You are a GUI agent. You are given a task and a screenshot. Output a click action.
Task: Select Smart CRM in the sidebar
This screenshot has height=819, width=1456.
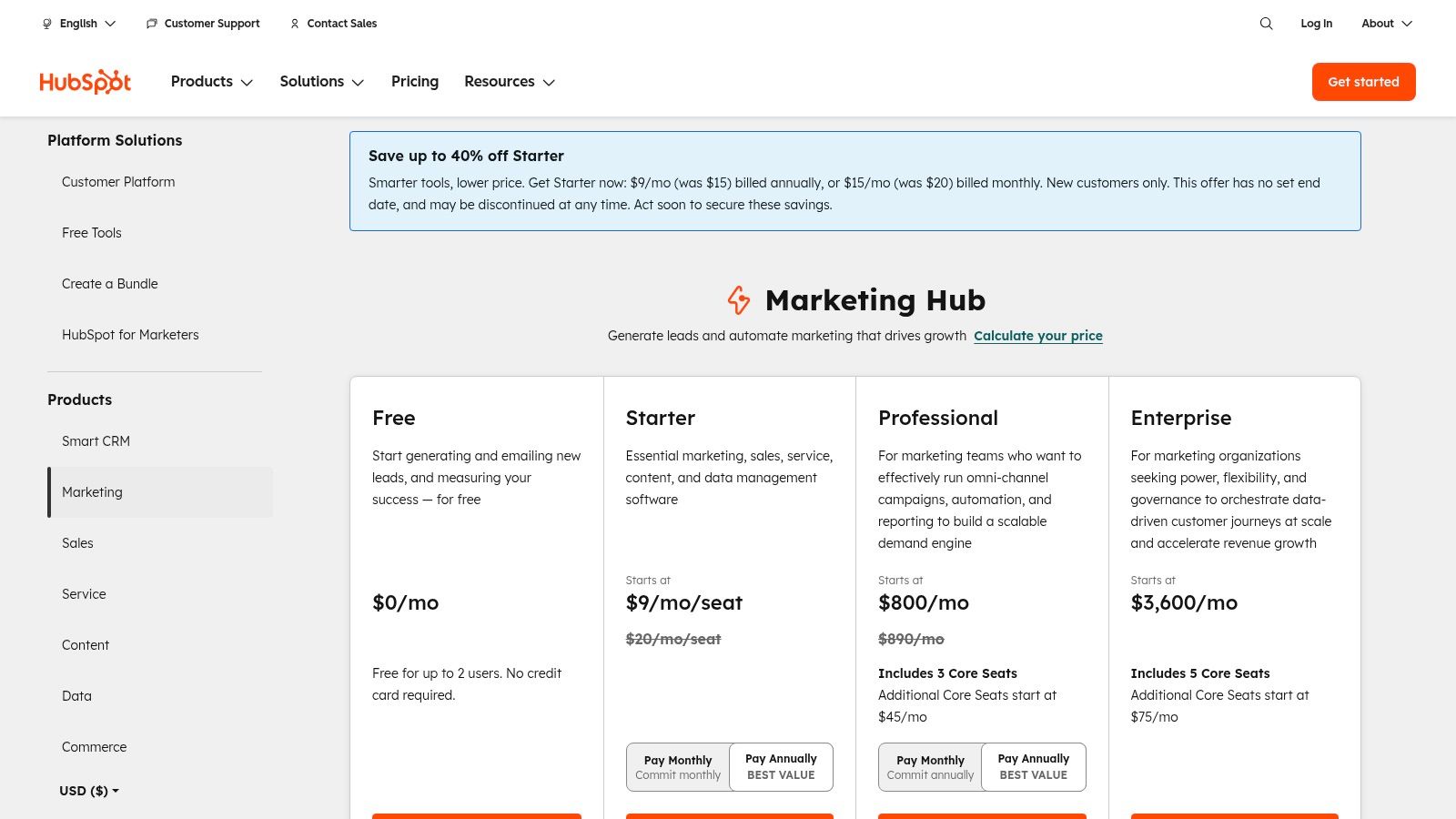tap(96, 441)
